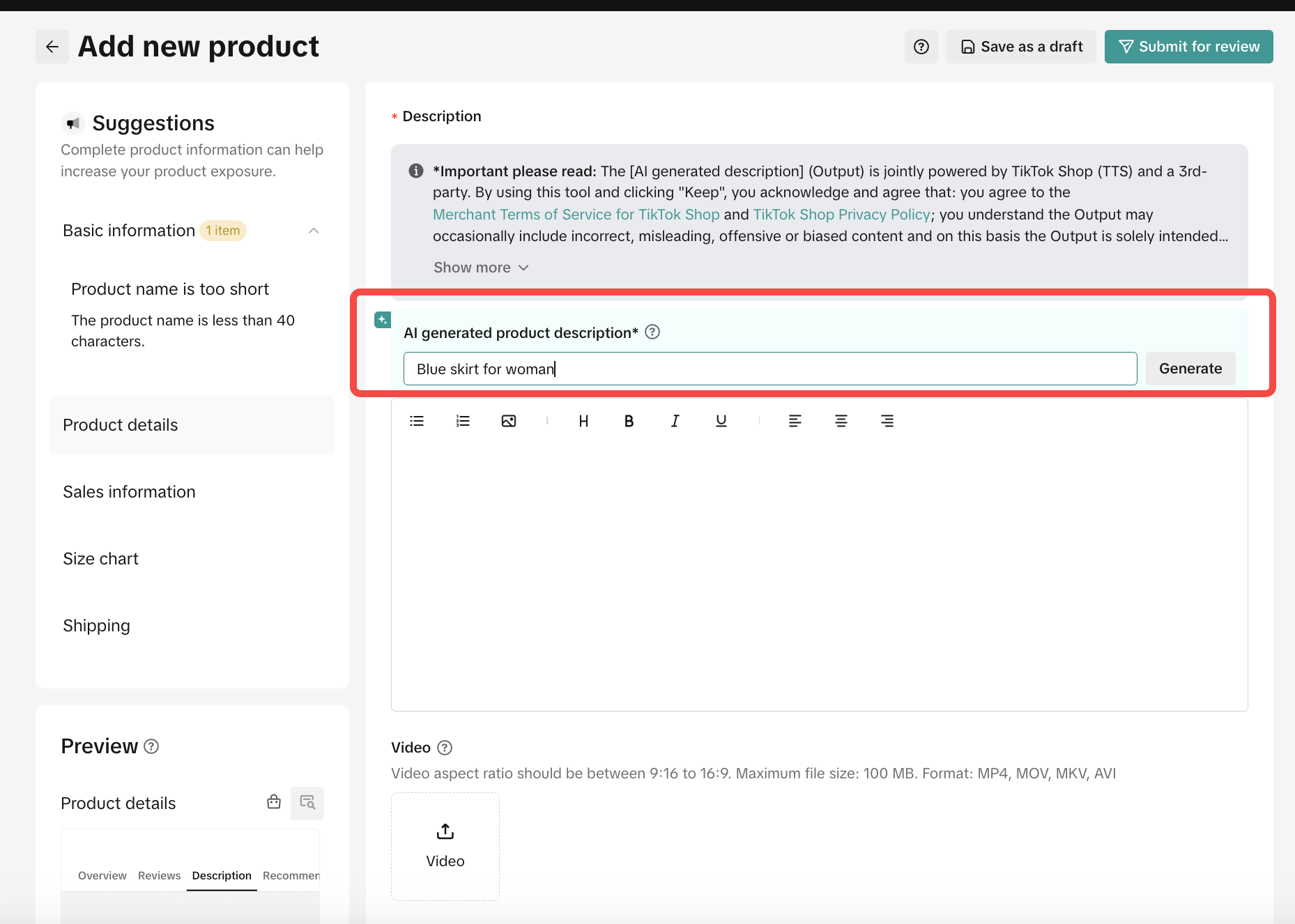Image resolution: width=1295 pixels, height=924 pixels.
Task: Open the help question mark icon
Action: (x=921, y=47)
